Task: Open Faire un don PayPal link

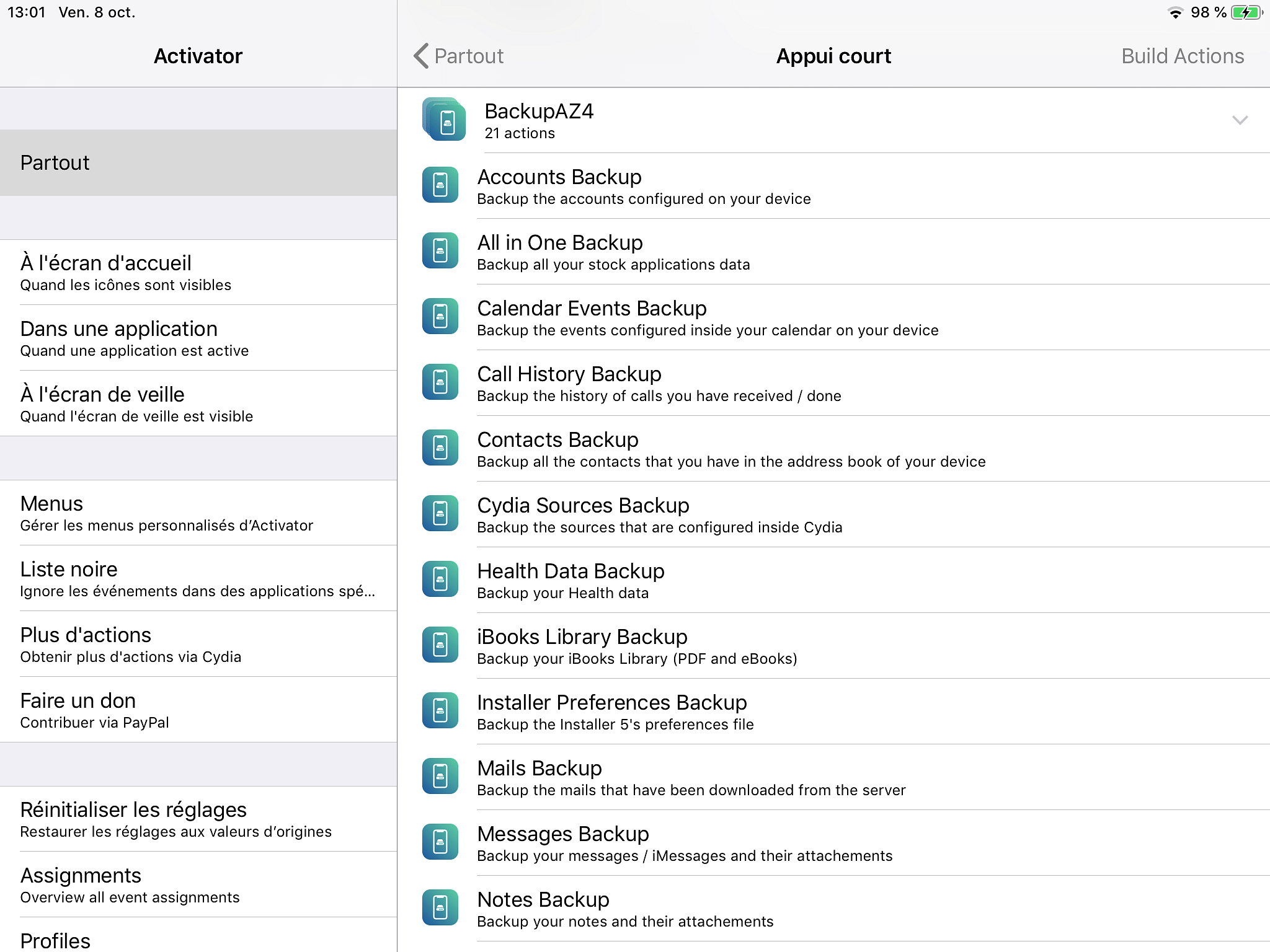Action: pyautogui.click(x=198, y=710)
